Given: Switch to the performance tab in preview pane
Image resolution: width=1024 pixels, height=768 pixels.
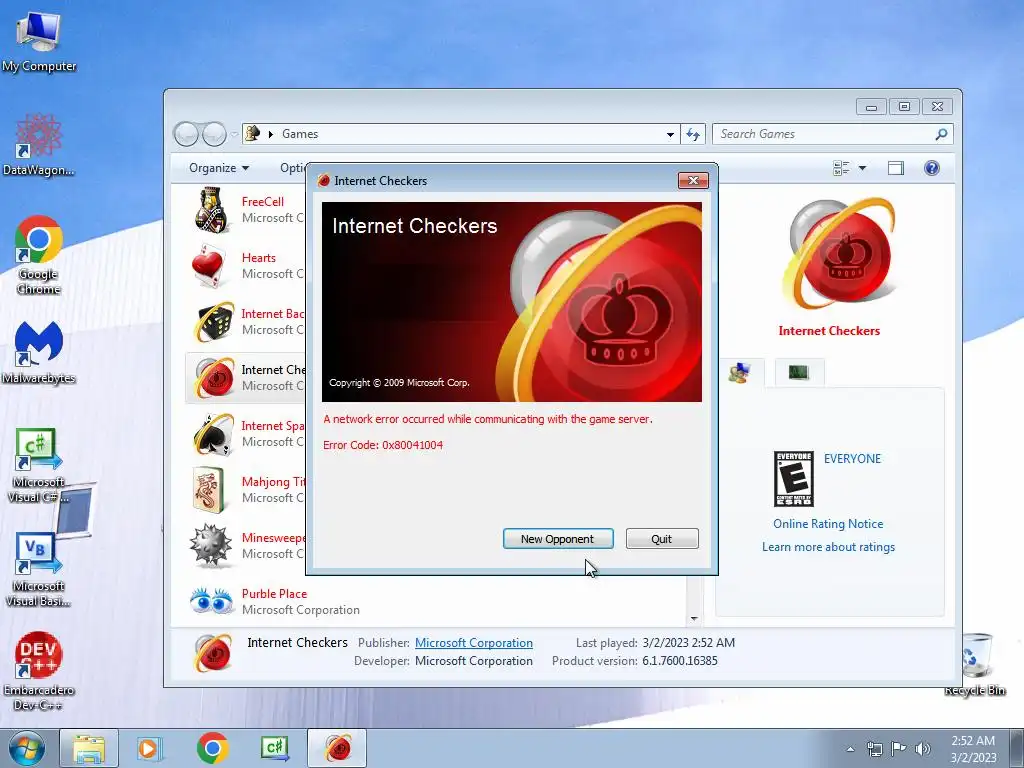Looking at the screenshot, I should tap(799, 372).
